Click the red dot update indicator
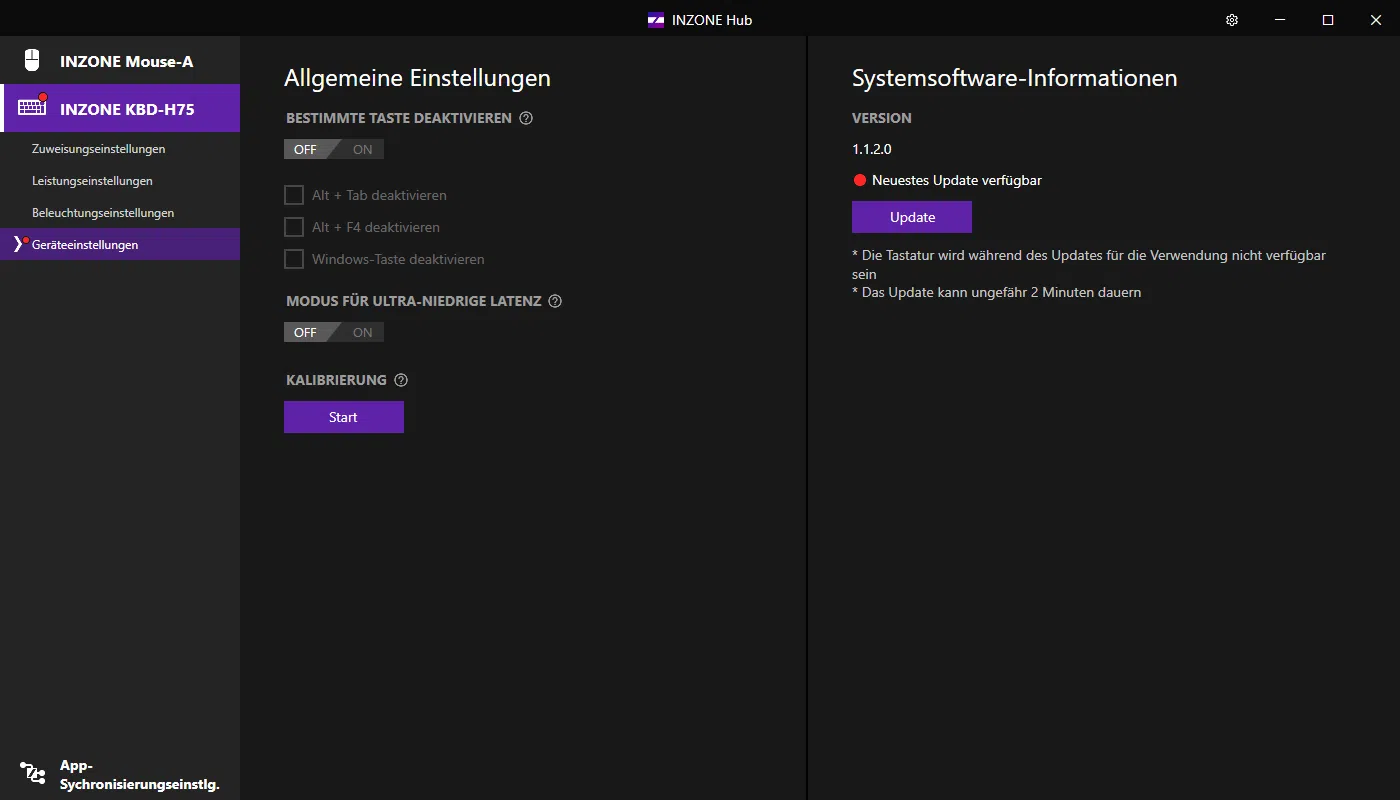This screenshot has height=800, width=1400. coord(859,181)
